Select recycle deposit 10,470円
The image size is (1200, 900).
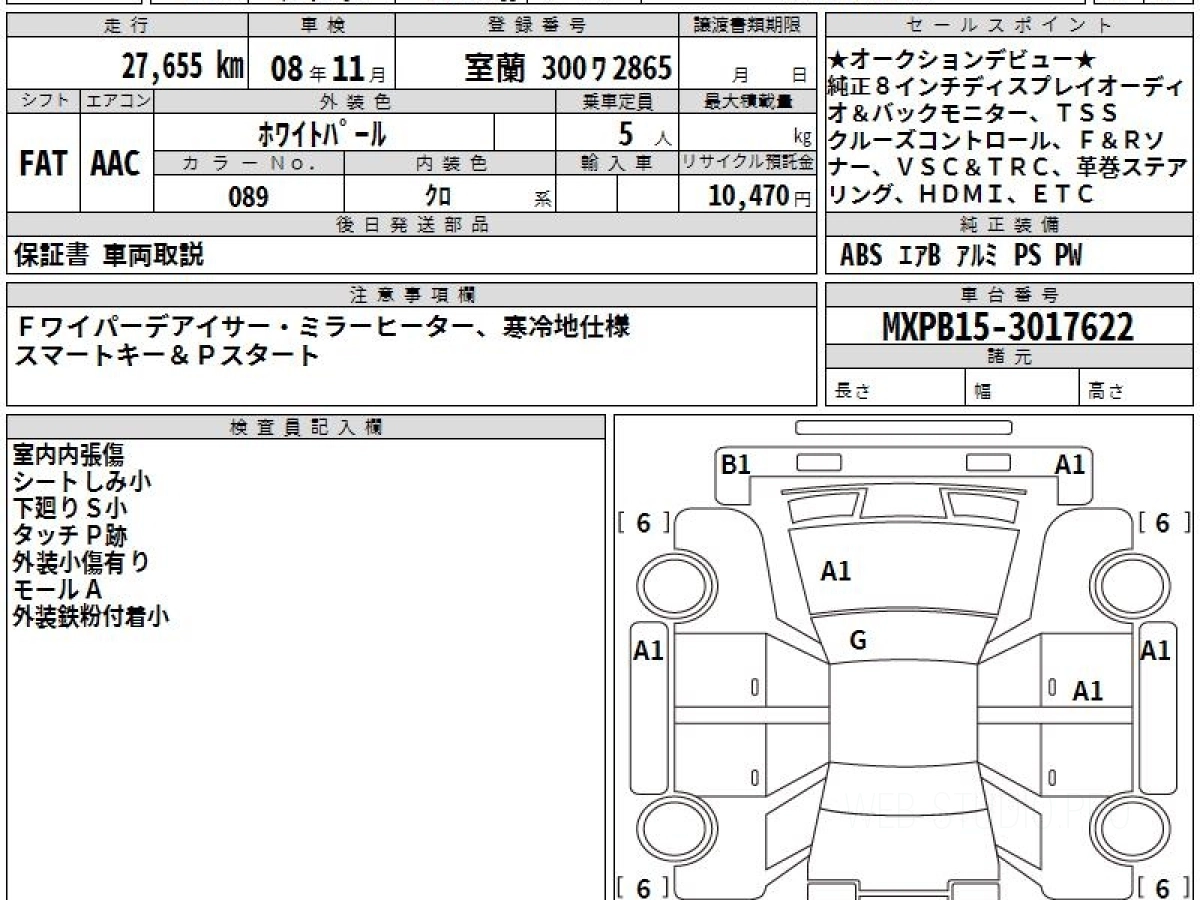point(760,196)
